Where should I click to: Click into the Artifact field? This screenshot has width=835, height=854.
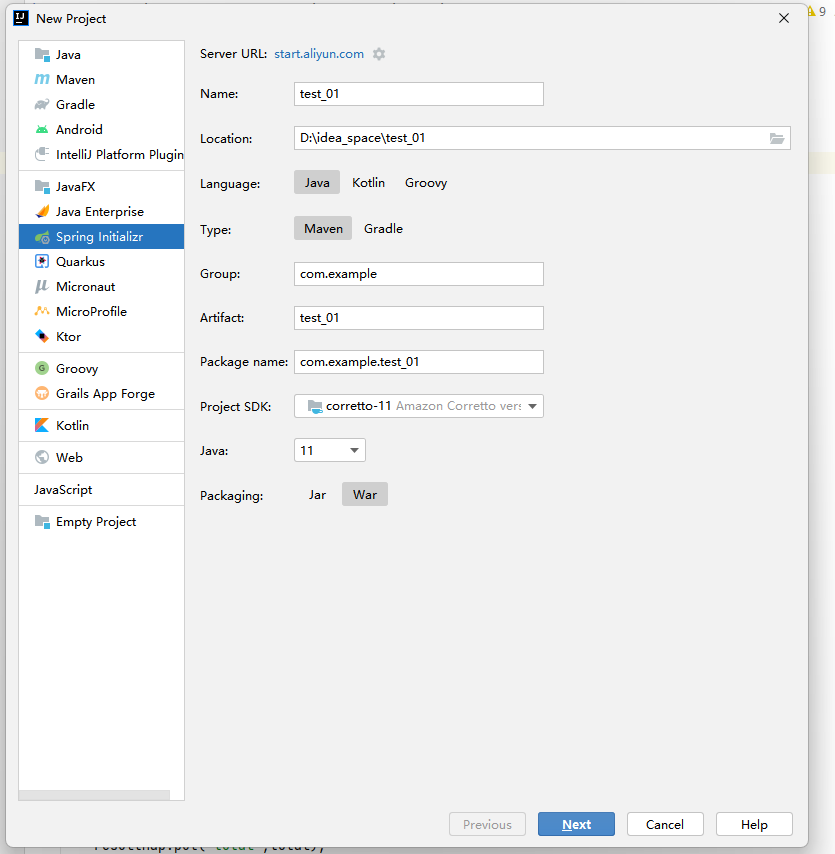tap(419, 318)
